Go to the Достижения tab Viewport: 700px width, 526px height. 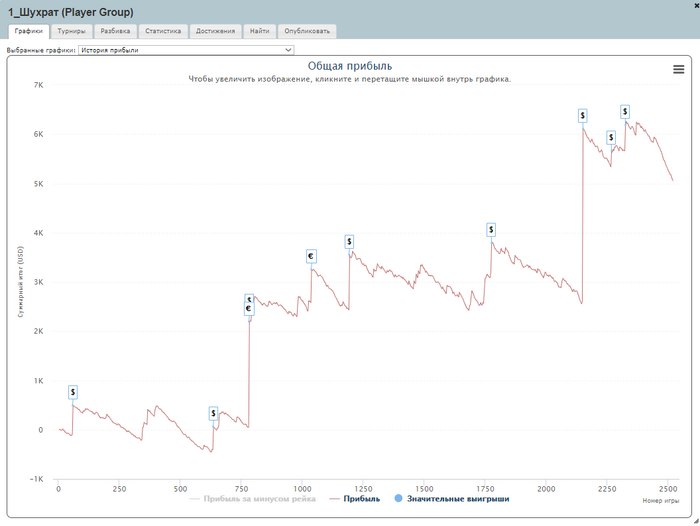[x=215, y=31]
